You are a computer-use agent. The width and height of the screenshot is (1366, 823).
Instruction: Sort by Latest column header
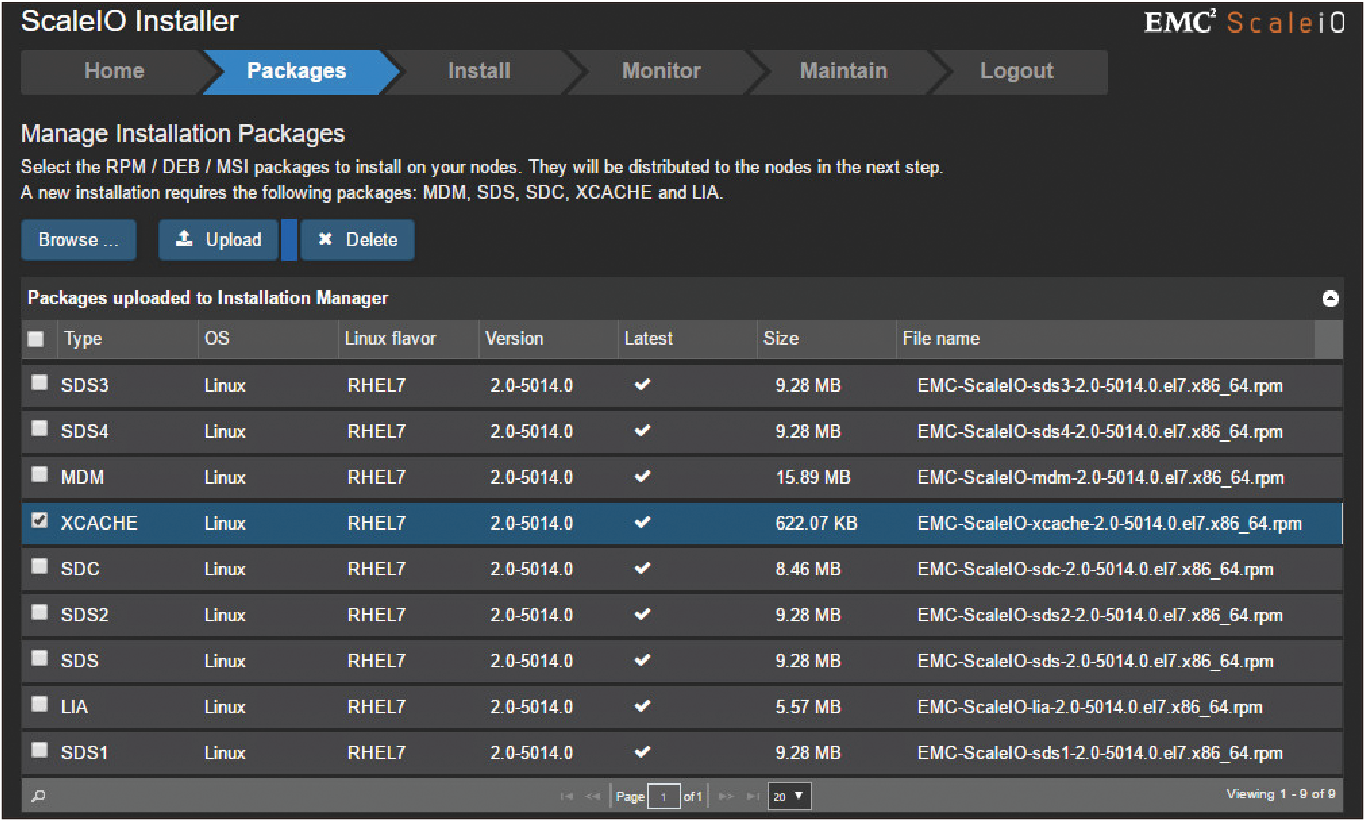coord(687,339)
